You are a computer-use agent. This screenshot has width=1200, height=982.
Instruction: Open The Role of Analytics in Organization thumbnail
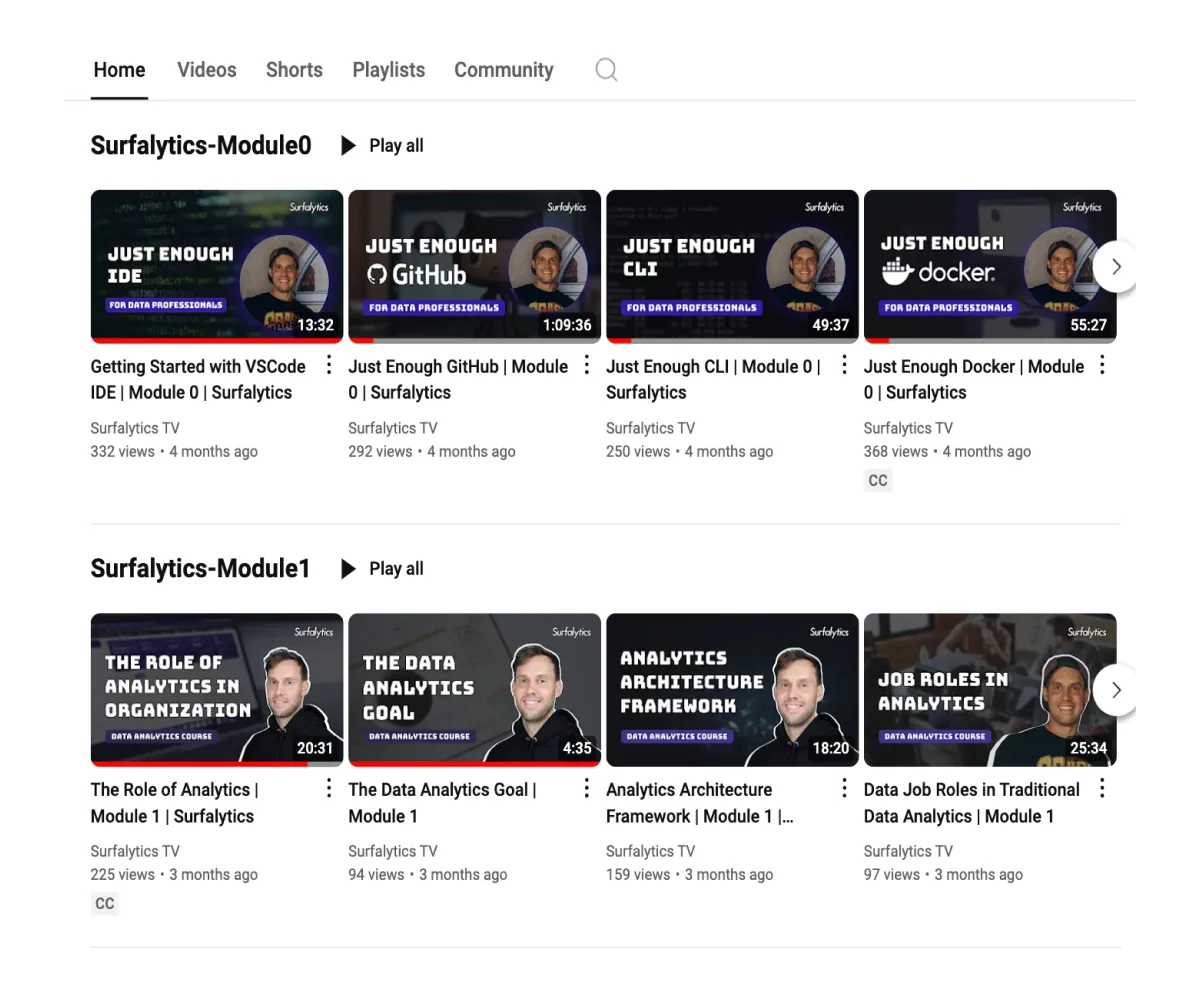tap(217, 690)
